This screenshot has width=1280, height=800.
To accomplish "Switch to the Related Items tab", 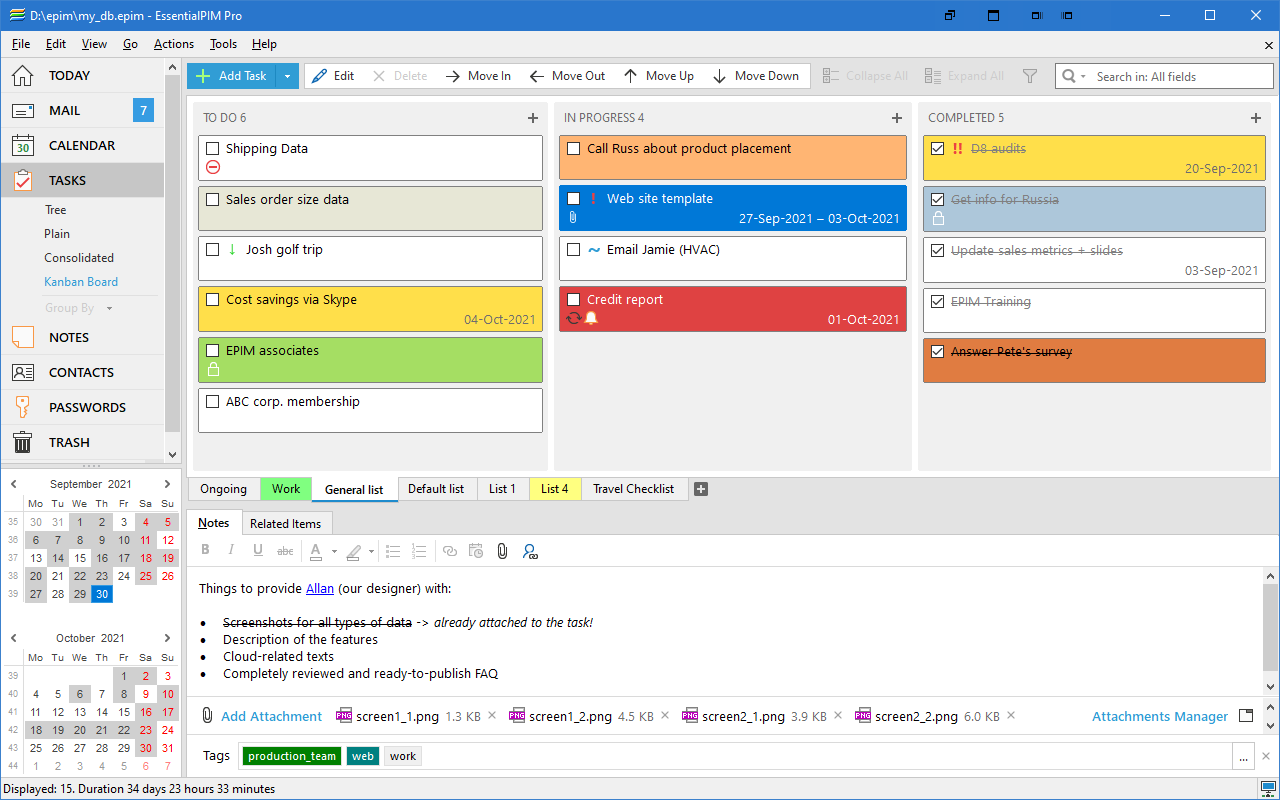I will (287, 522).
